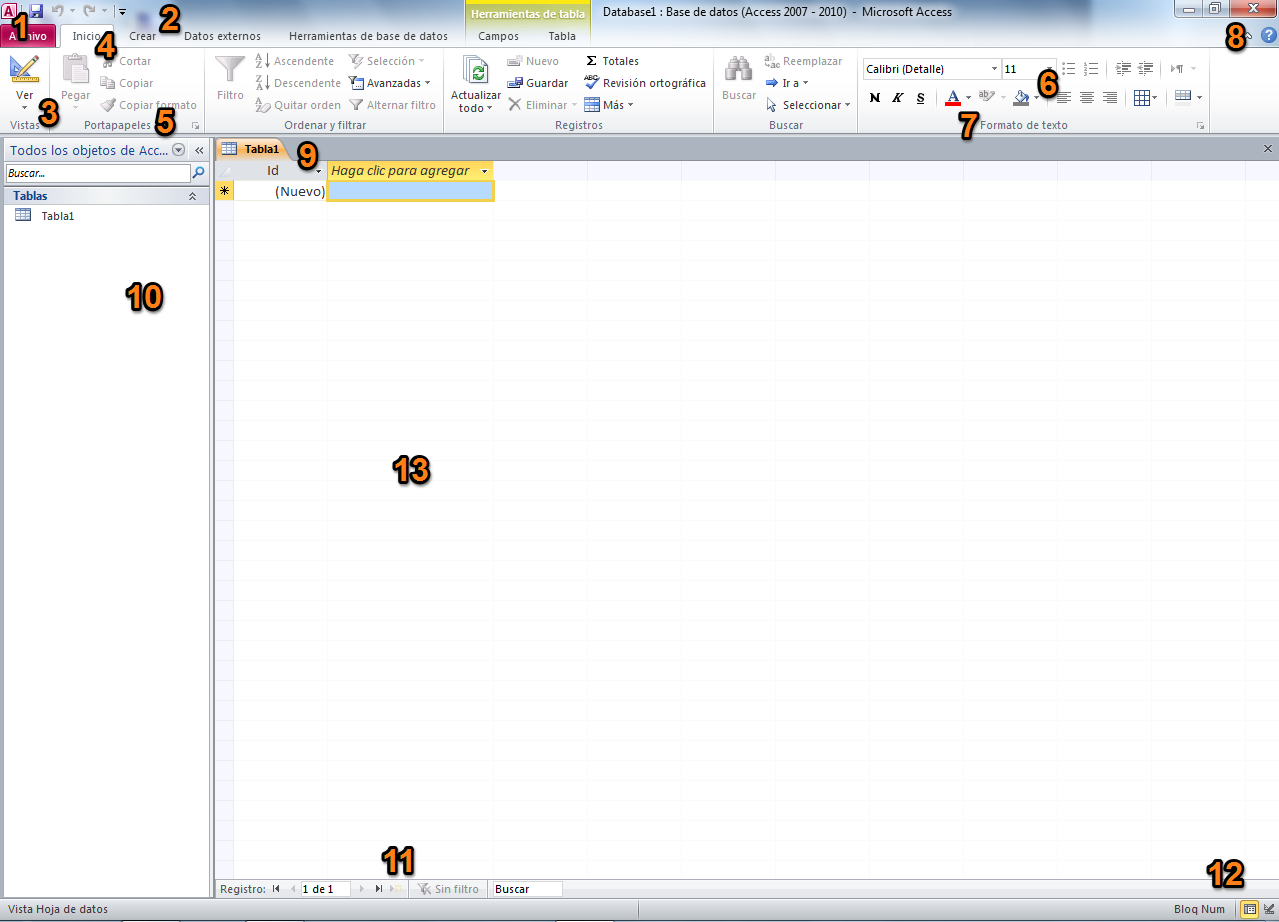
Task: Click the Actualizar todo refresh icon
Action: point(476,70)
